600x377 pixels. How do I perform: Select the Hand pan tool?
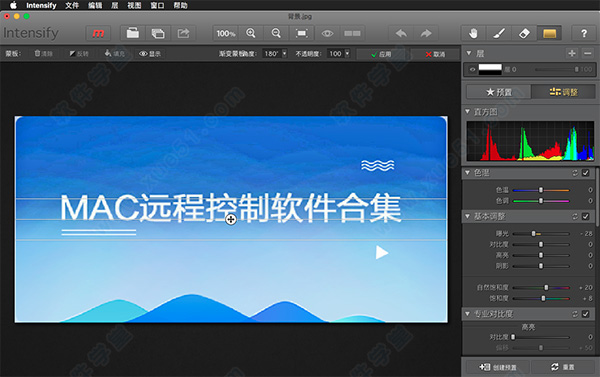[473, 34]
